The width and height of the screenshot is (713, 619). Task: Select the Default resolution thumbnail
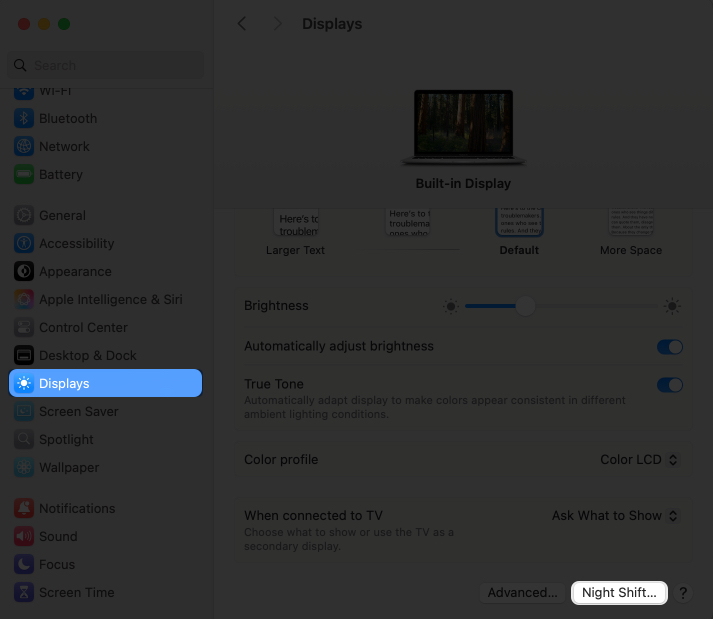click(519, 222)
